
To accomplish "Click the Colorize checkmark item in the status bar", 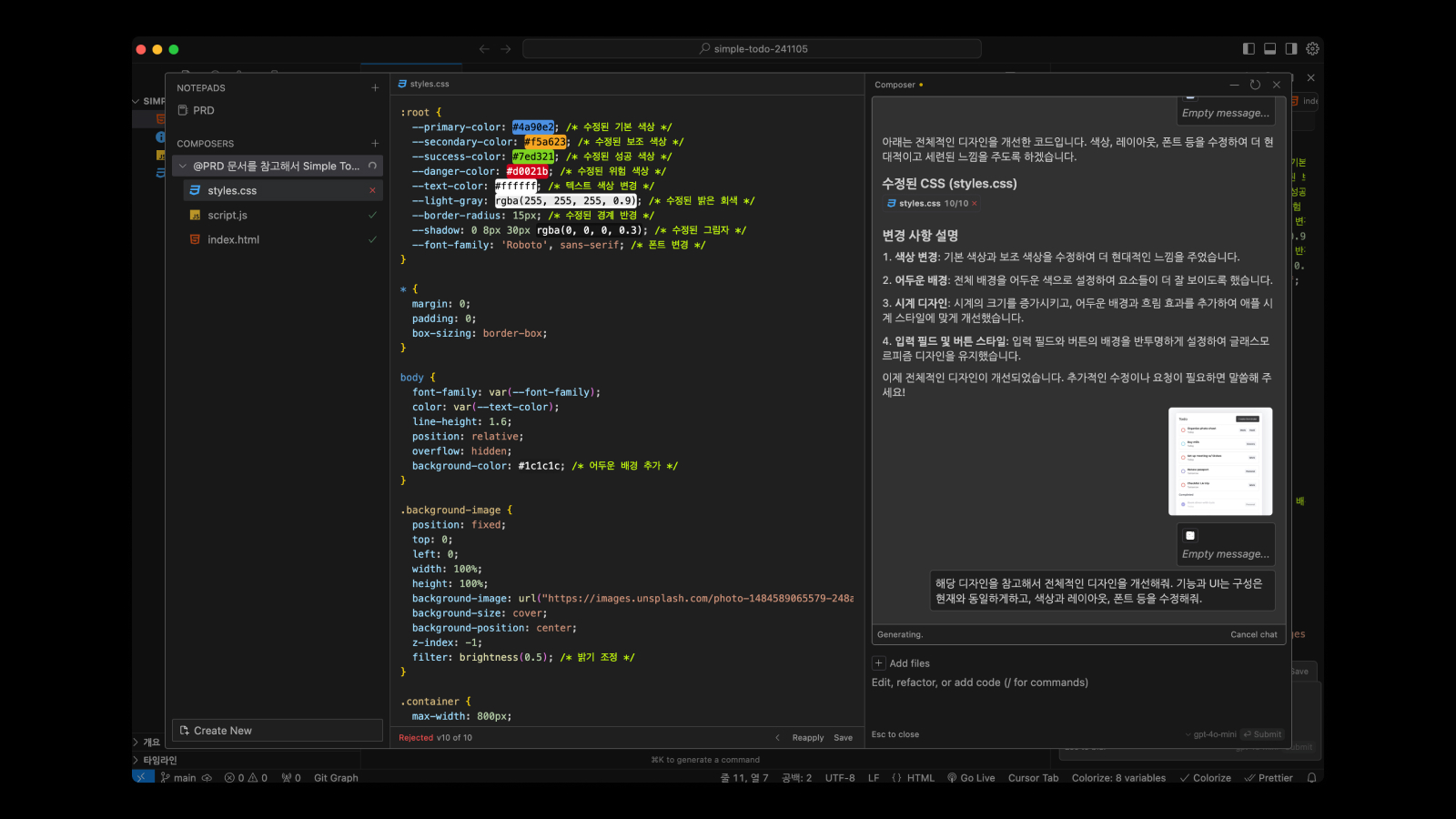I will point(1205,778).
